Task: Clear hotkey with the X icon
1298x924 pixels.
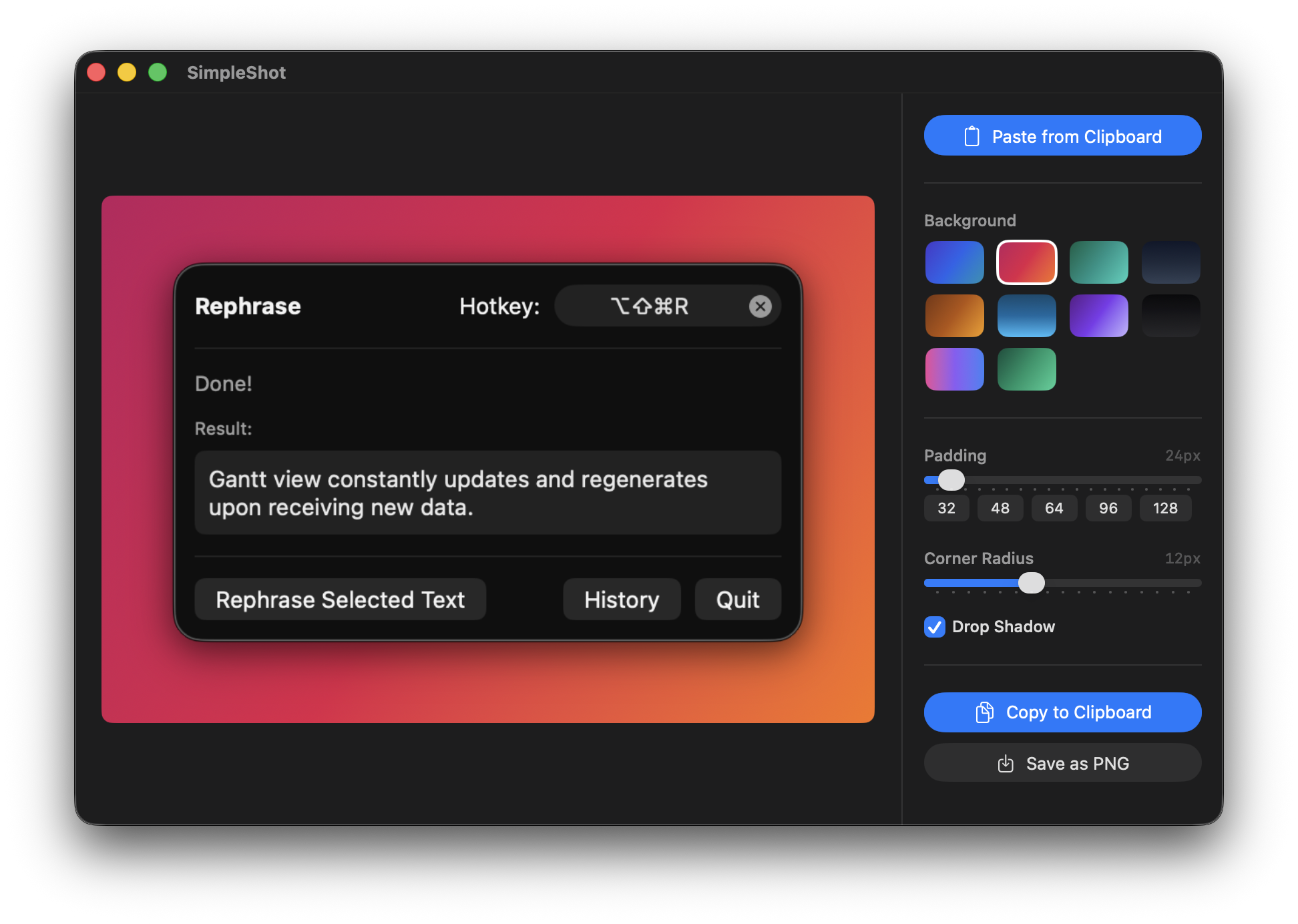Action: point(760,306)
